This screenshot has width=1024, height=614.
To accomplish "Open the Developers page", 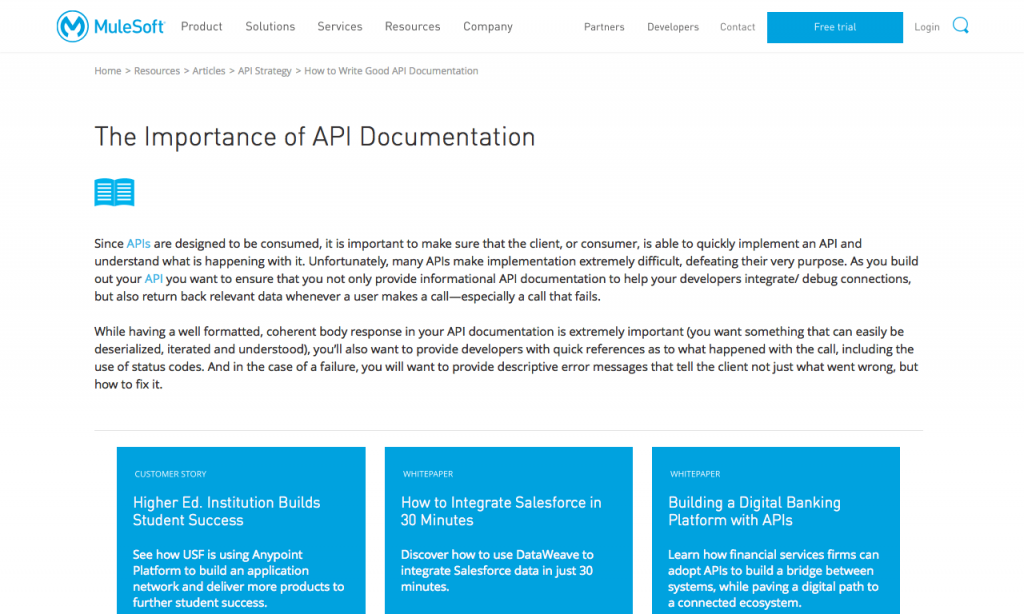I will pyautogui.click(x=672, y=27).
